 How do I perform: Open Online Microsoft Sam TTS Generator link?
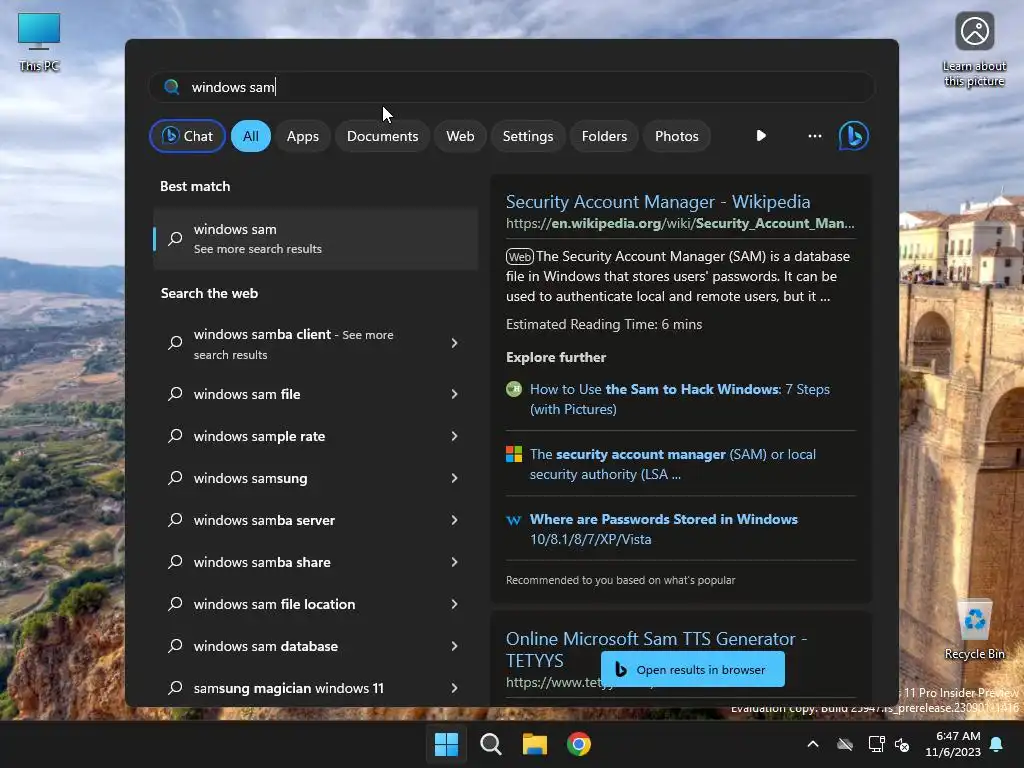coord(656,649)
